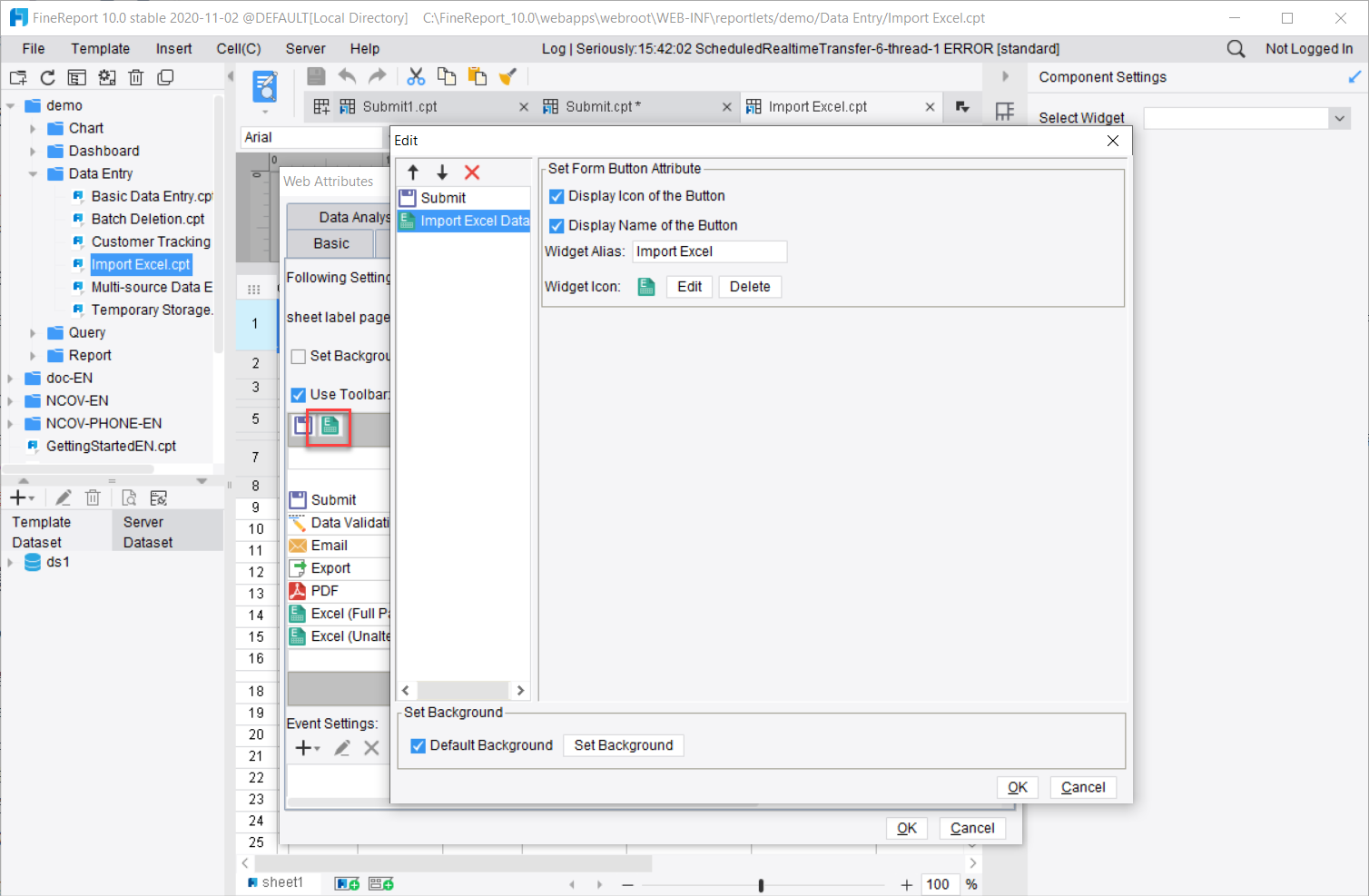Click the zoom out minus button
The image size is (1369, 896).
(627, 884)
